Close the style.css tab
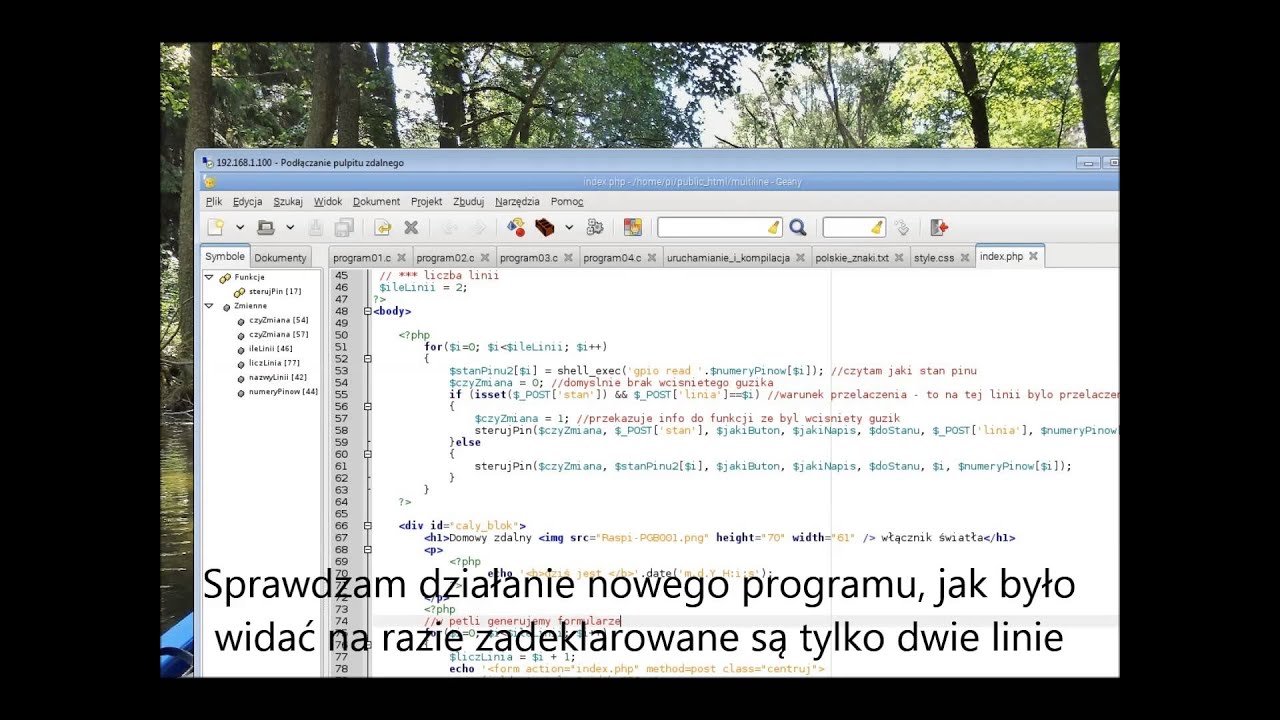 click(x=965, y=258)
